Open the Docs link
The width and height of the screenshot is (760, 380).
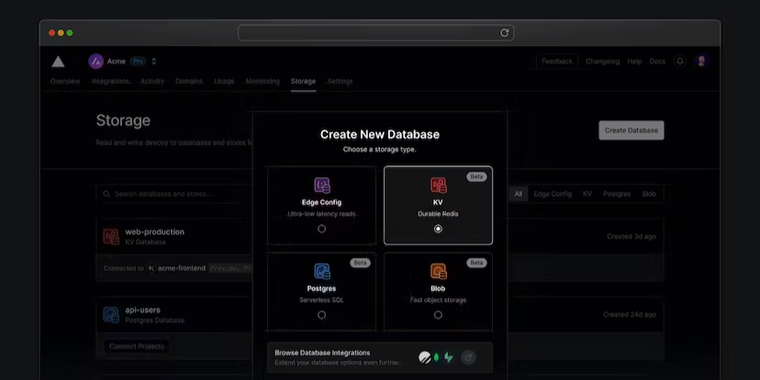click(657, 62)
